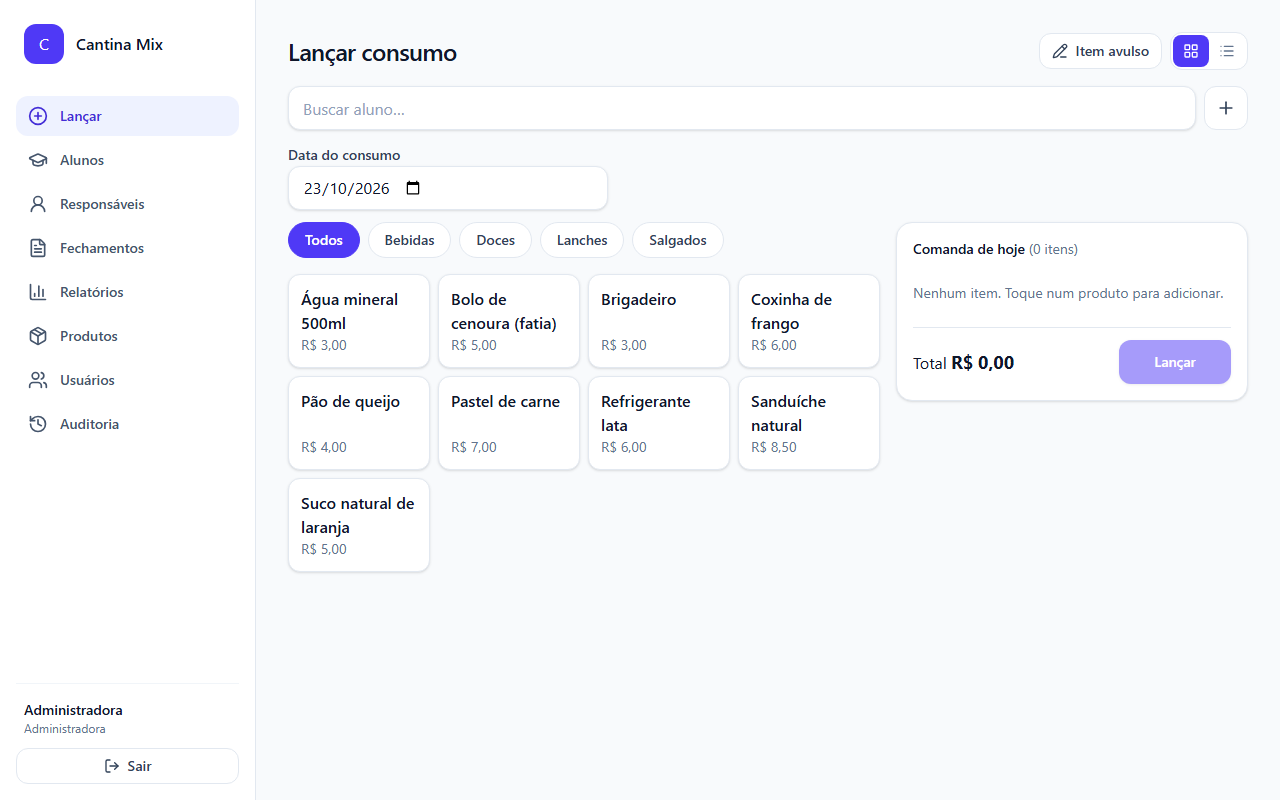Go to Relatórios section label
Screen dimensions: 1280x800
92,292
